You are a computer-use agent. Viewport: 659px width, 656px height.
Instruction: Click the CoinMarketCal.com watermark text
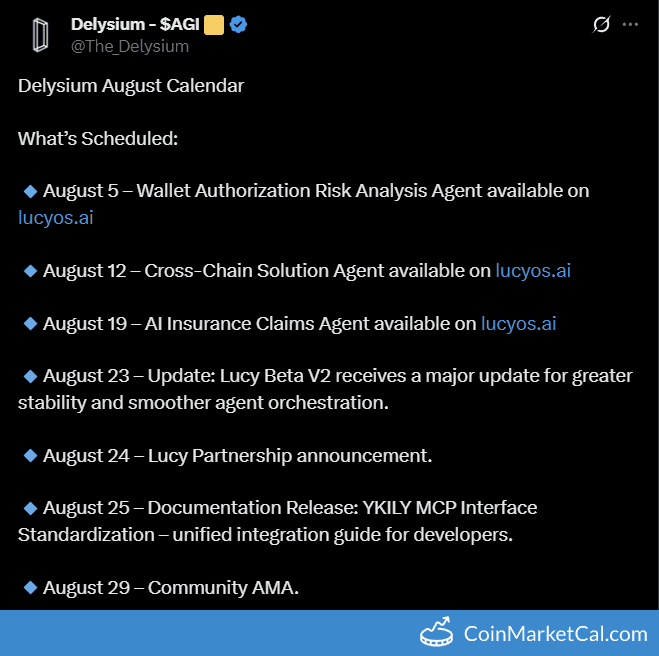(x=555, y=634)
